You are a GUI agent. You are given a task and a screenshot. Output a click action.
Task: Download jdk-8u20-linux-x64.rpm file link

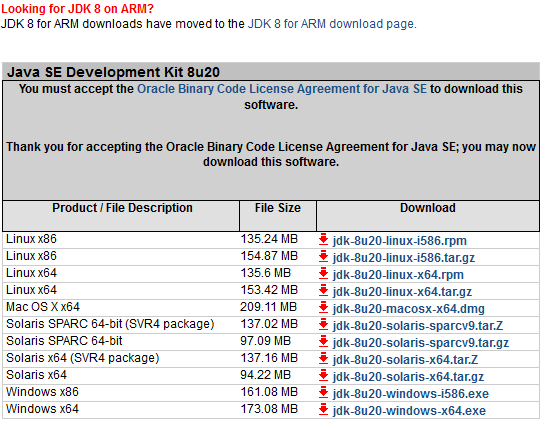[398, 275]
